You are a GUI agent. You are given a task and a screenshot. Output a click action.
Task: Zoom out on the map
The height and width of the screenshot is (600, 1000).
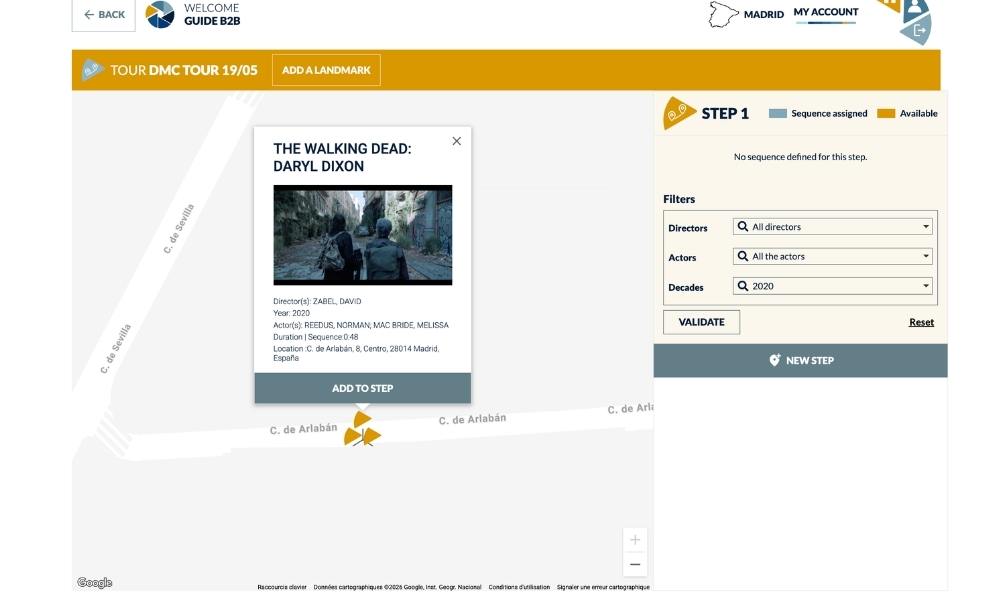pyautogui.click(x=635, y=564)
